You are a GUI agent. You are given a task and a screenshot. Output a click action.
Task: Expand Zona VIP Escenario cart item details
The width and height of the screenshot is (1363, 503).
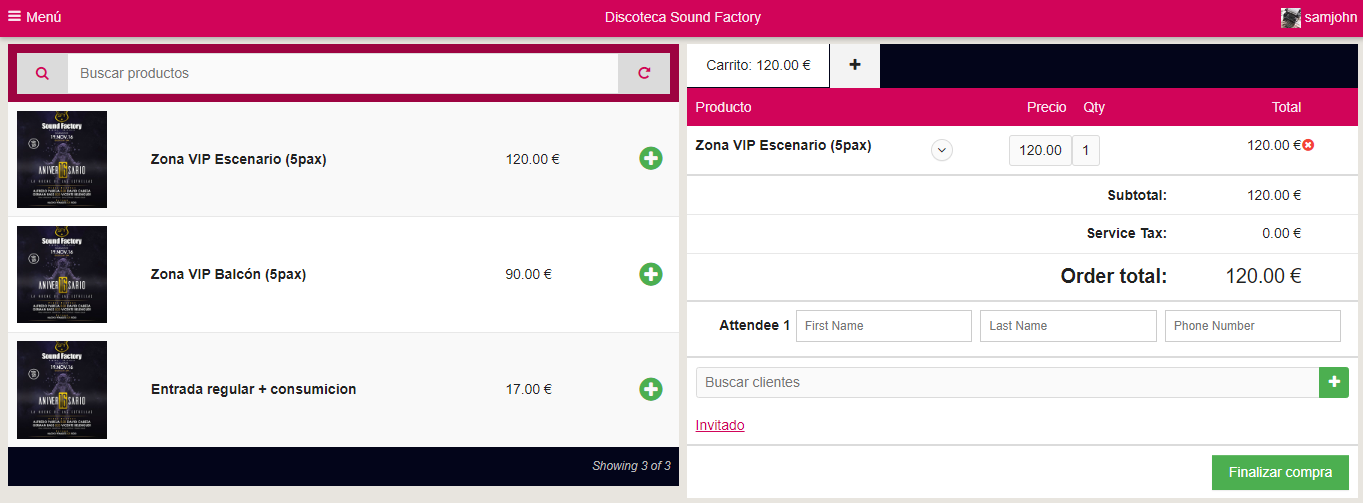click(x=942, y=150)
